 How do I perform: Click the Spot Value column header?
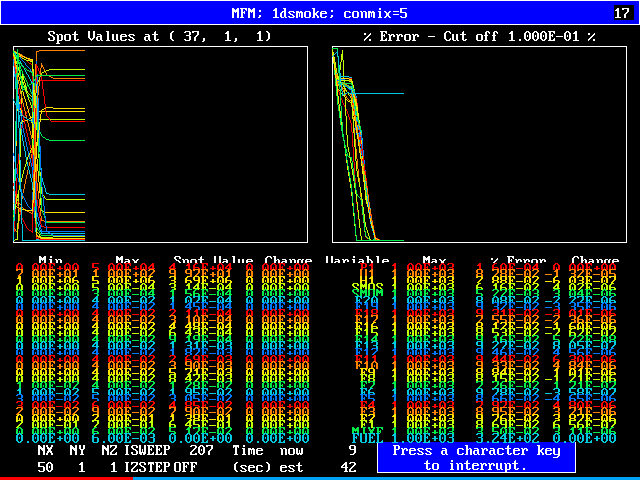click(x=212, y=261)
